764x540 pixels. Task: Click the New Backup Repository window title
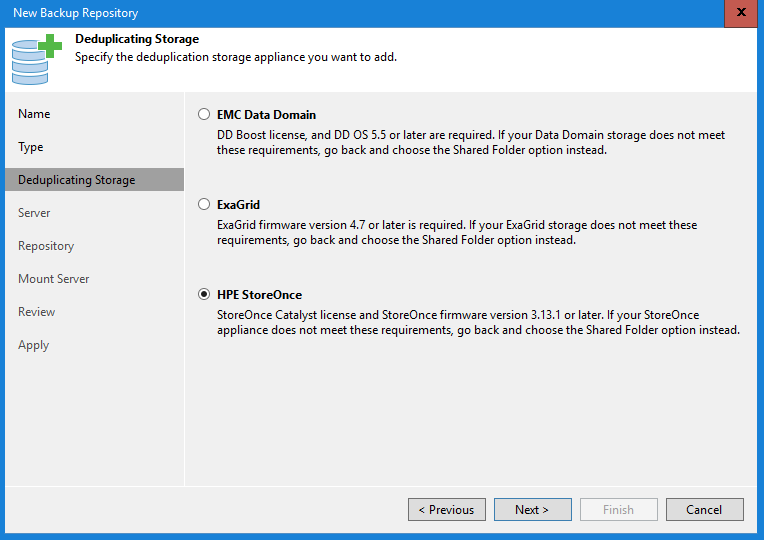click(x=76, y=13)
